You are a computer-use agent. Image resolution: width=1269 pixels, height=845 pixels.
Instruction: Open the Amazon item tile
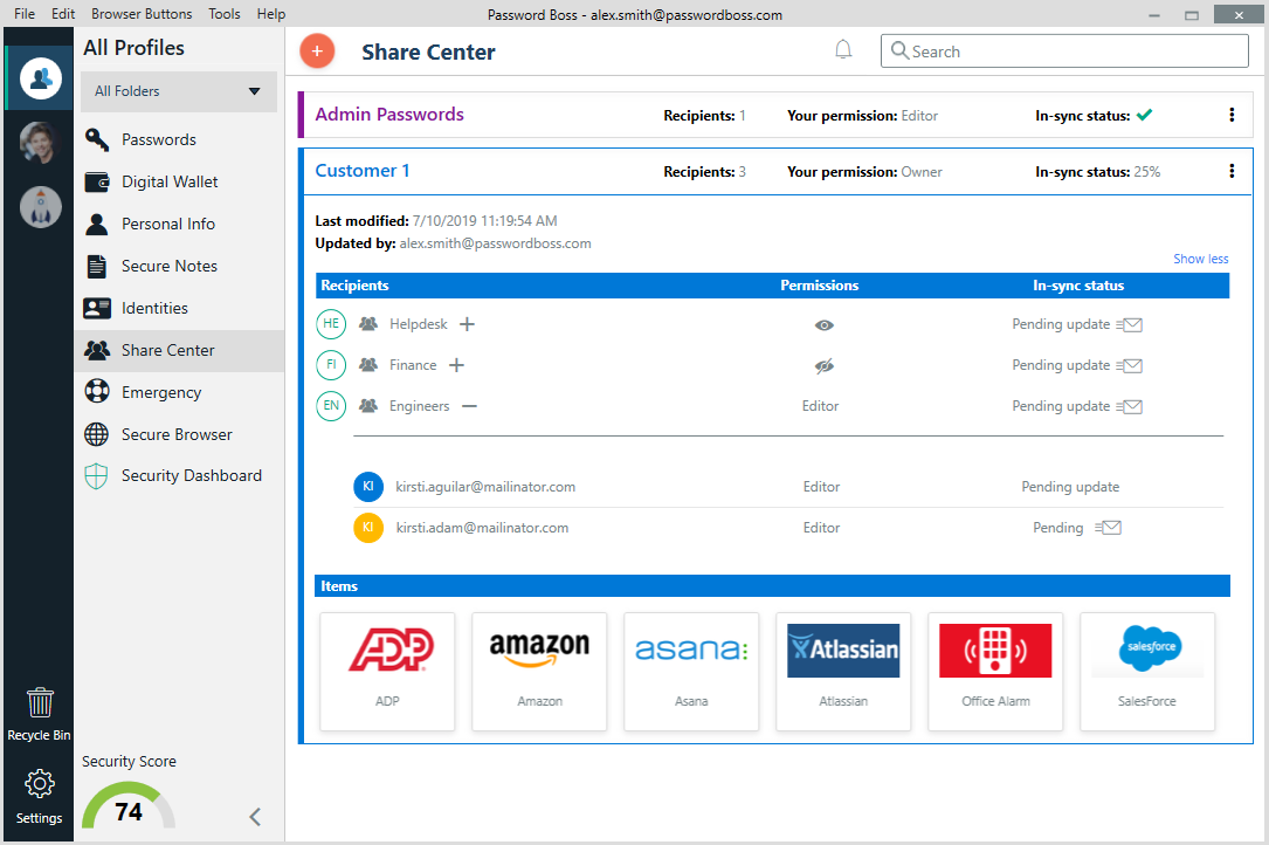pyautogui.click(x=539, y=671)
